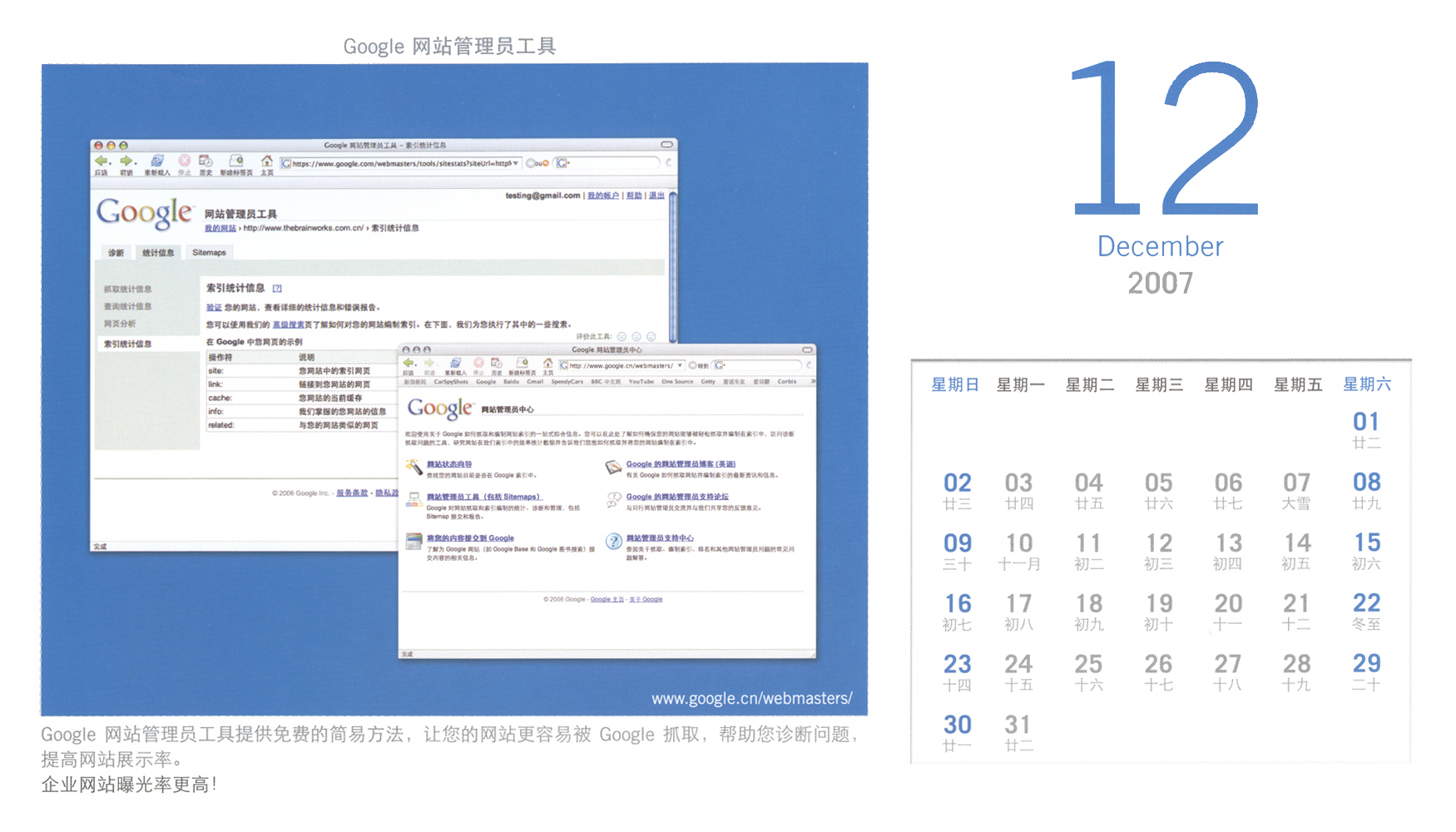Screen dimensions: 1456x832
Task: Click the magic wand icon for 网站状态向导
Action: click(x=414, y=468)
